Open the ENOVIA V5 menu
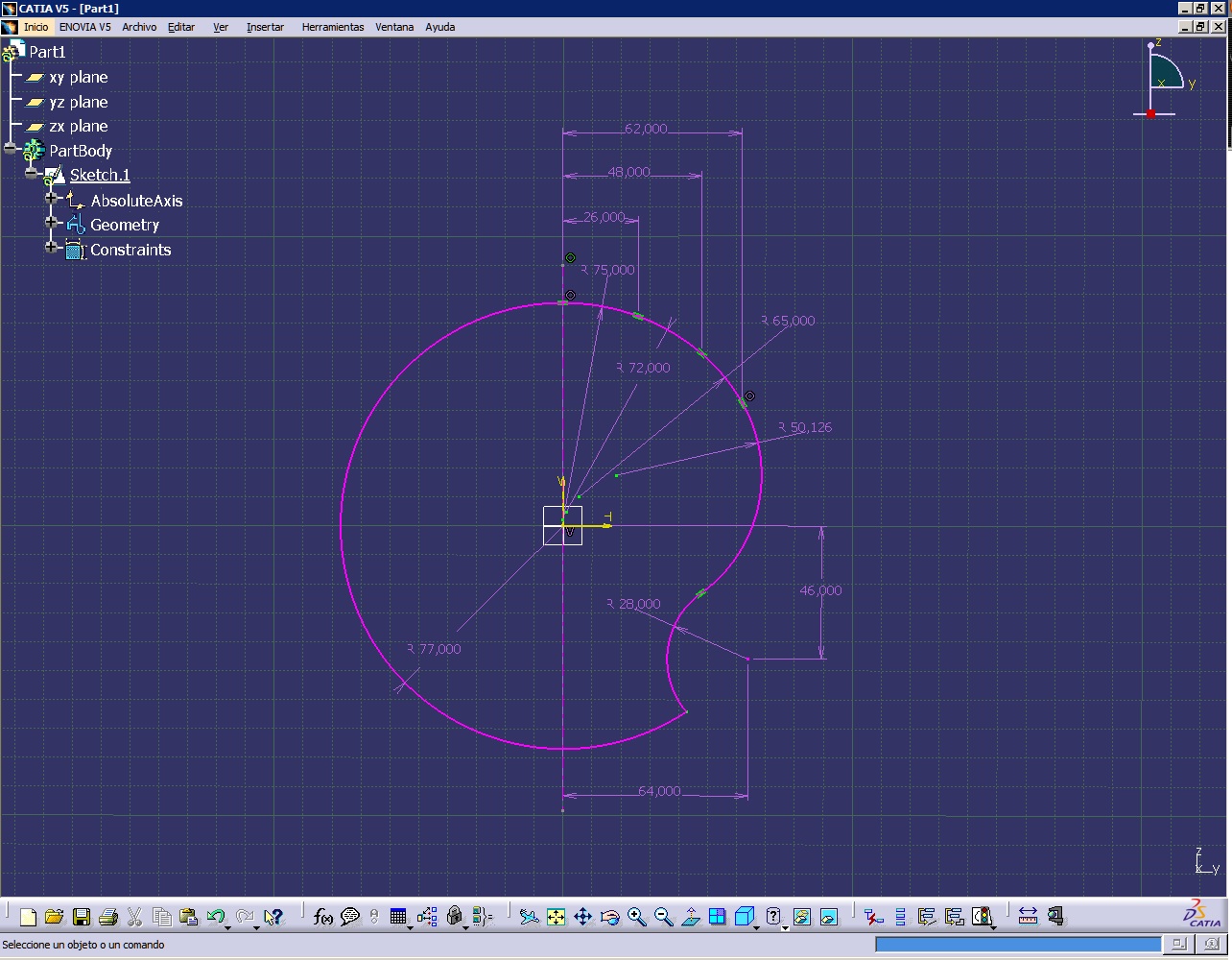This screenshot has height=960, width=1232. pos(84,27)
